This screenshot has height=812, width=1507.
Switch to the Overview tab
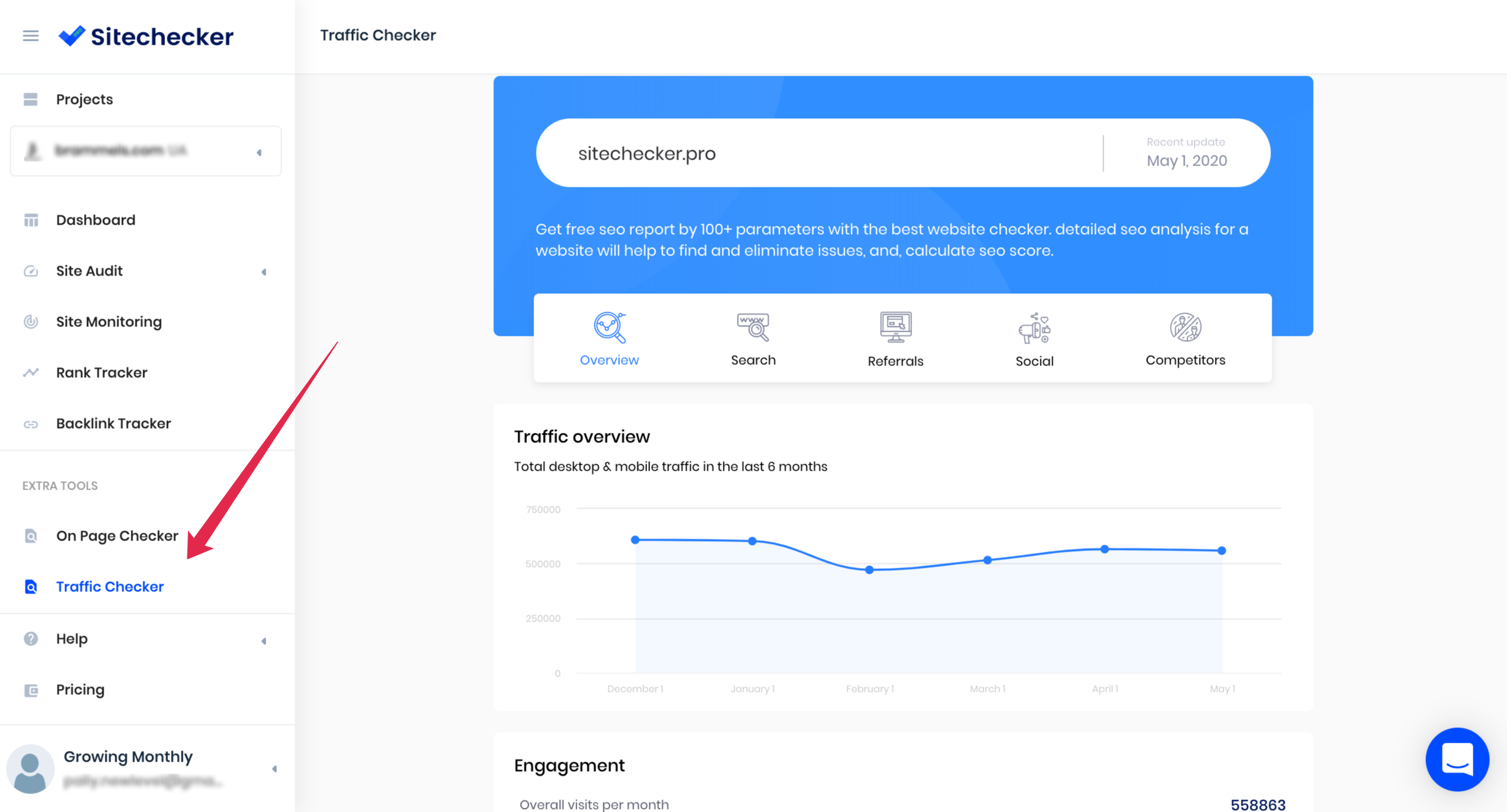(x=609, y=339)
